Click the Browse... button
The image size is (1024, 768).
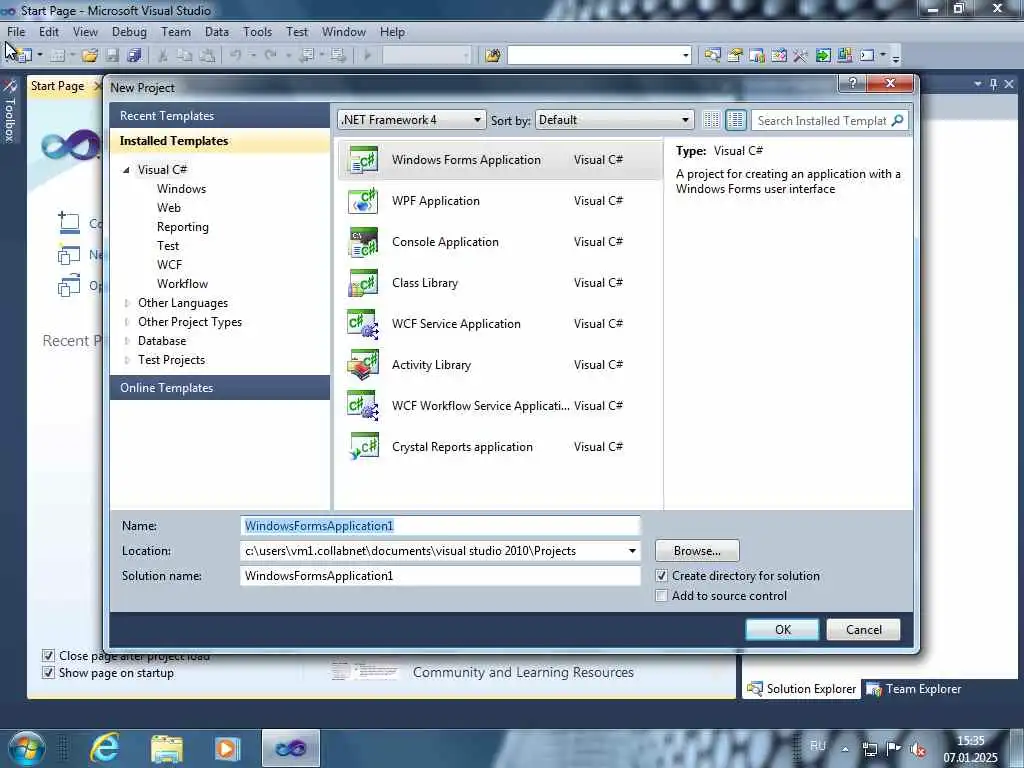click(x=697, y=551)
